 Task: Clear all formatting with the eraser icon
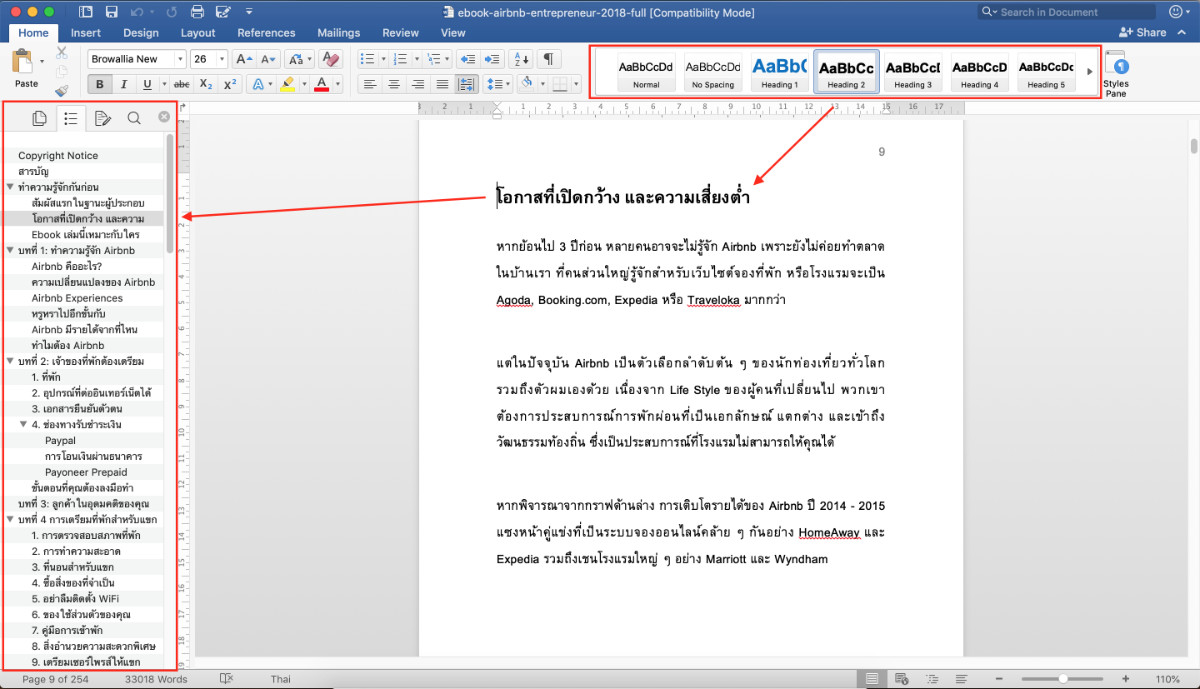[x=332, y=59]
